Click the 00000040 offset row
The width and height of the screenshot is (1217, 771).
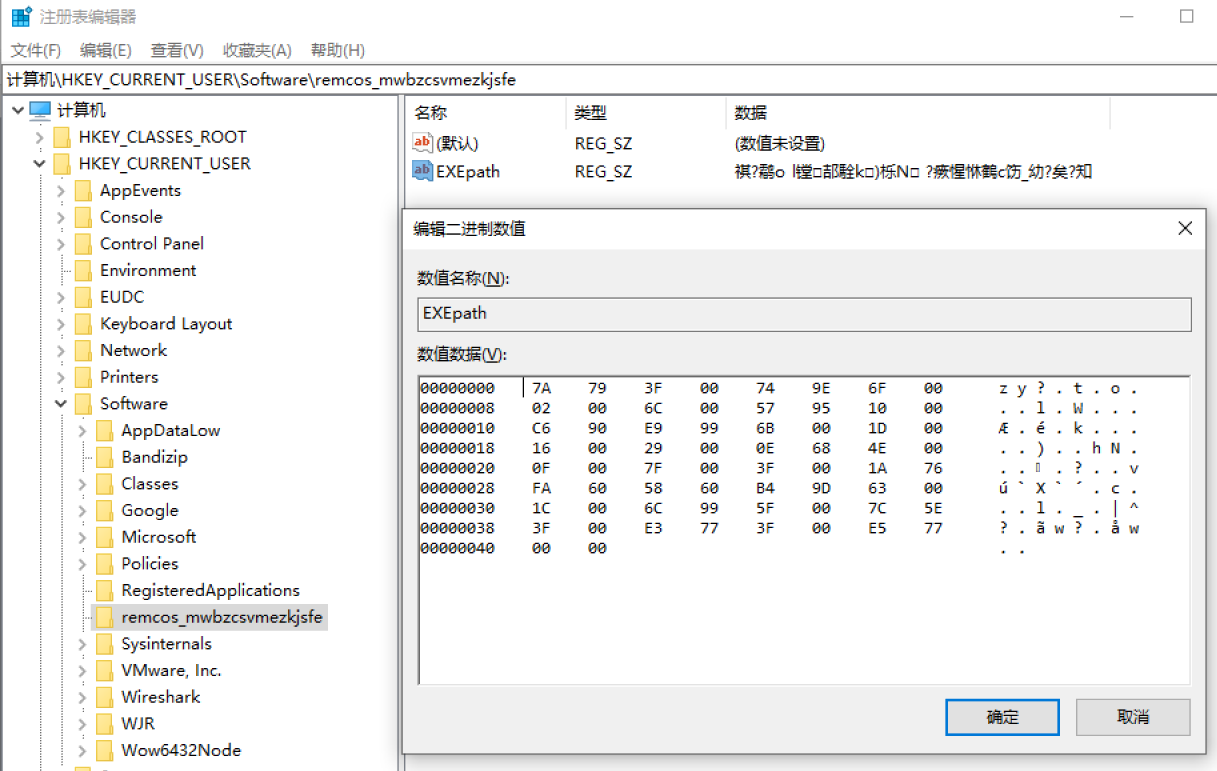click(457, 548)
